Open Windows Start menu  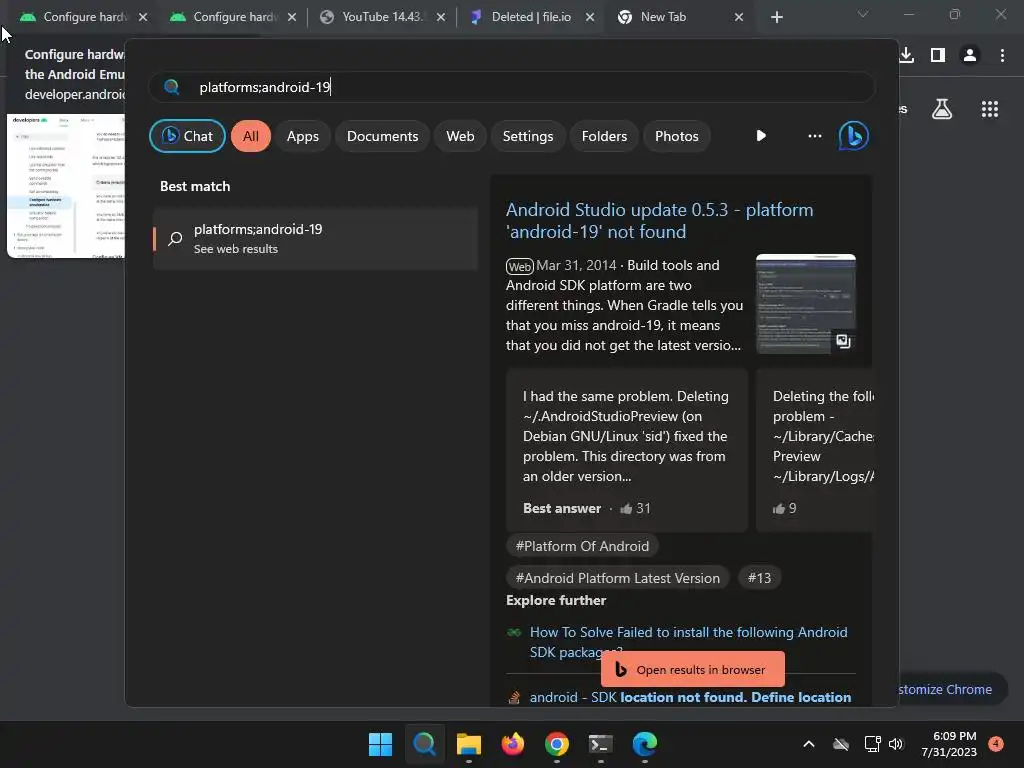pyautogui.click(x=380, y=744)
